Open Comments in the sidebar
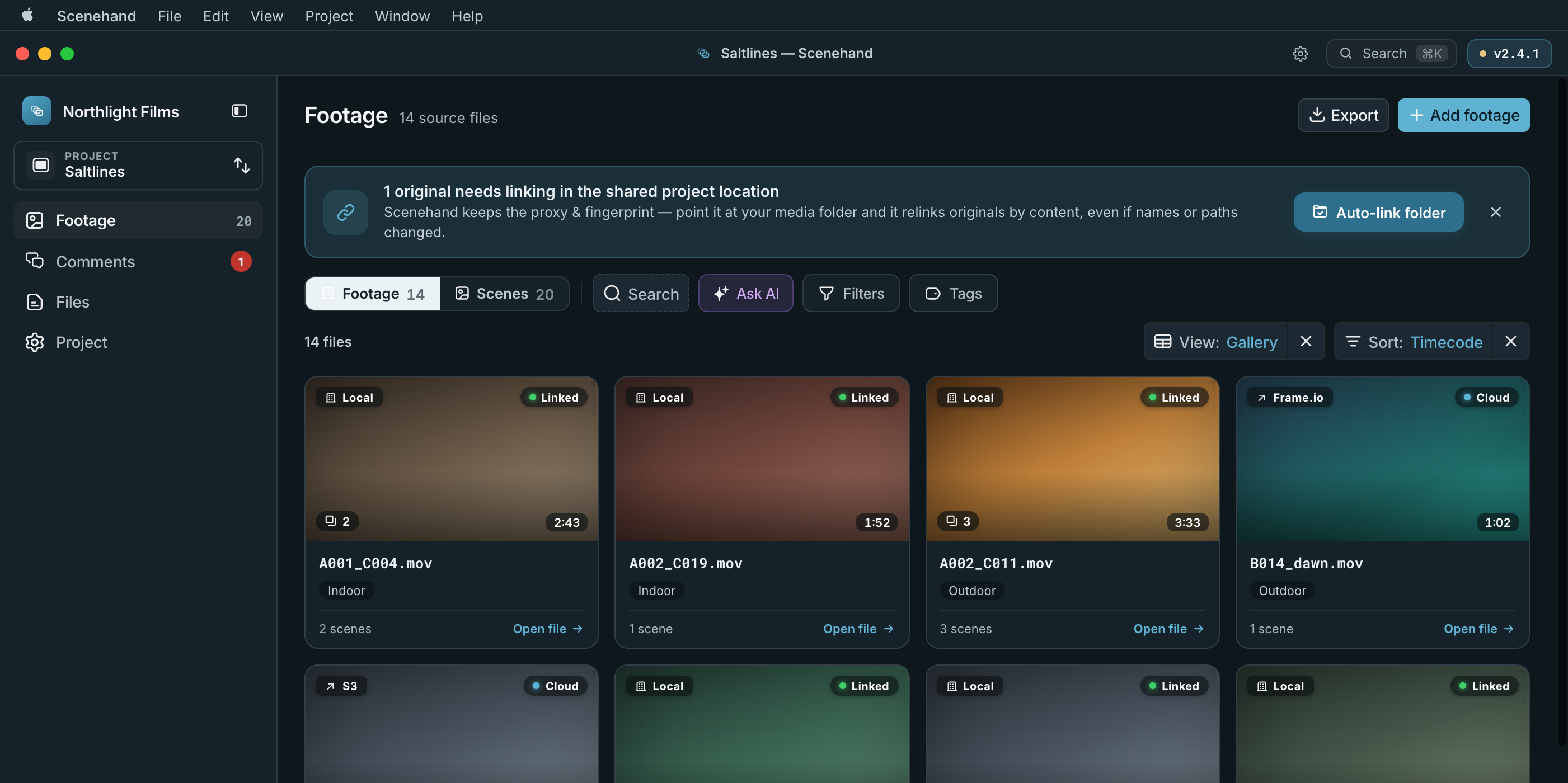1568x783 pixels. (138, 261)
